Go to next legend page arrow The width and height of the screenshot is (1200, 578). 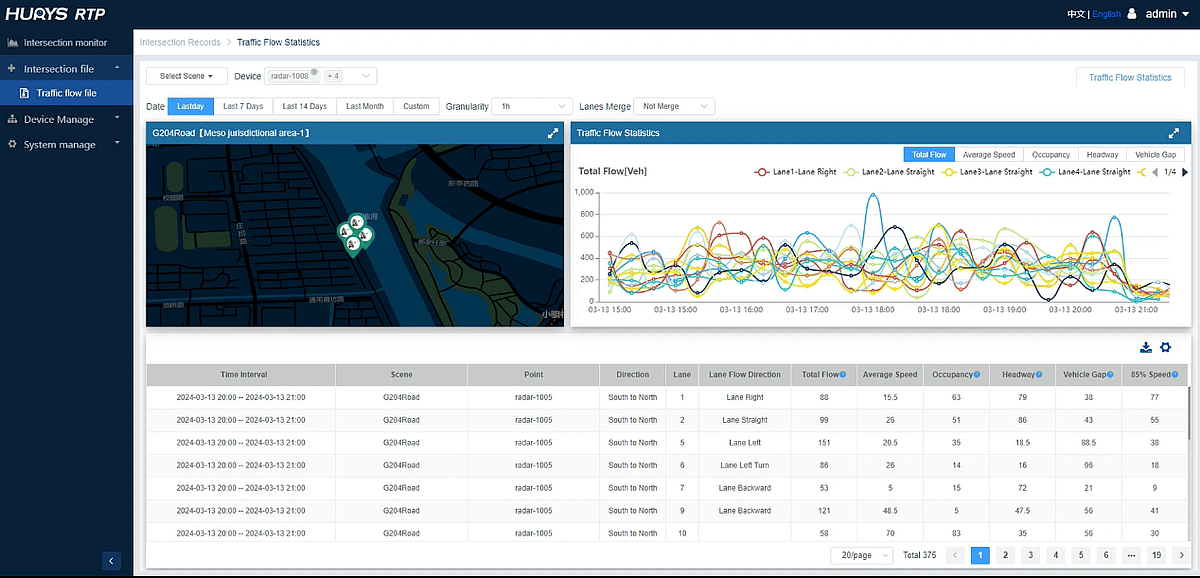[x=1186, y=172]
